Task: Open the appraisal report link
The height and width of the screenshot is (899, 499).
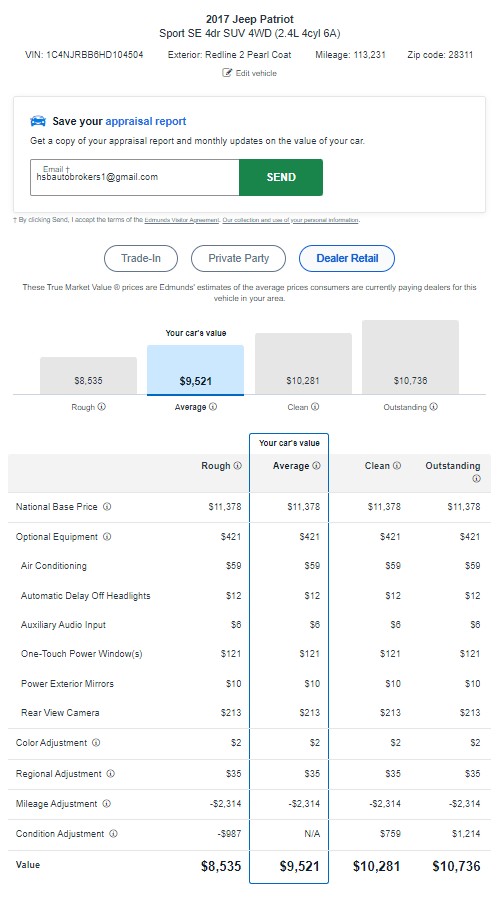Action: pyautogui.click(x=146, y=122)
